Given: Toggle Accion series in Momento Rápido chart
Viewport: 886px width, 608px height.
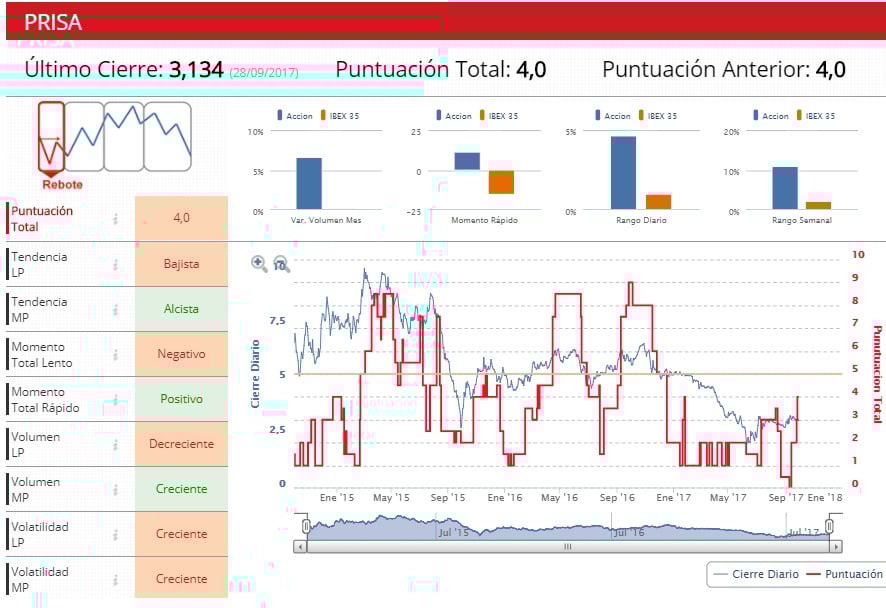Looking at the screenshot, I should 453,115.
